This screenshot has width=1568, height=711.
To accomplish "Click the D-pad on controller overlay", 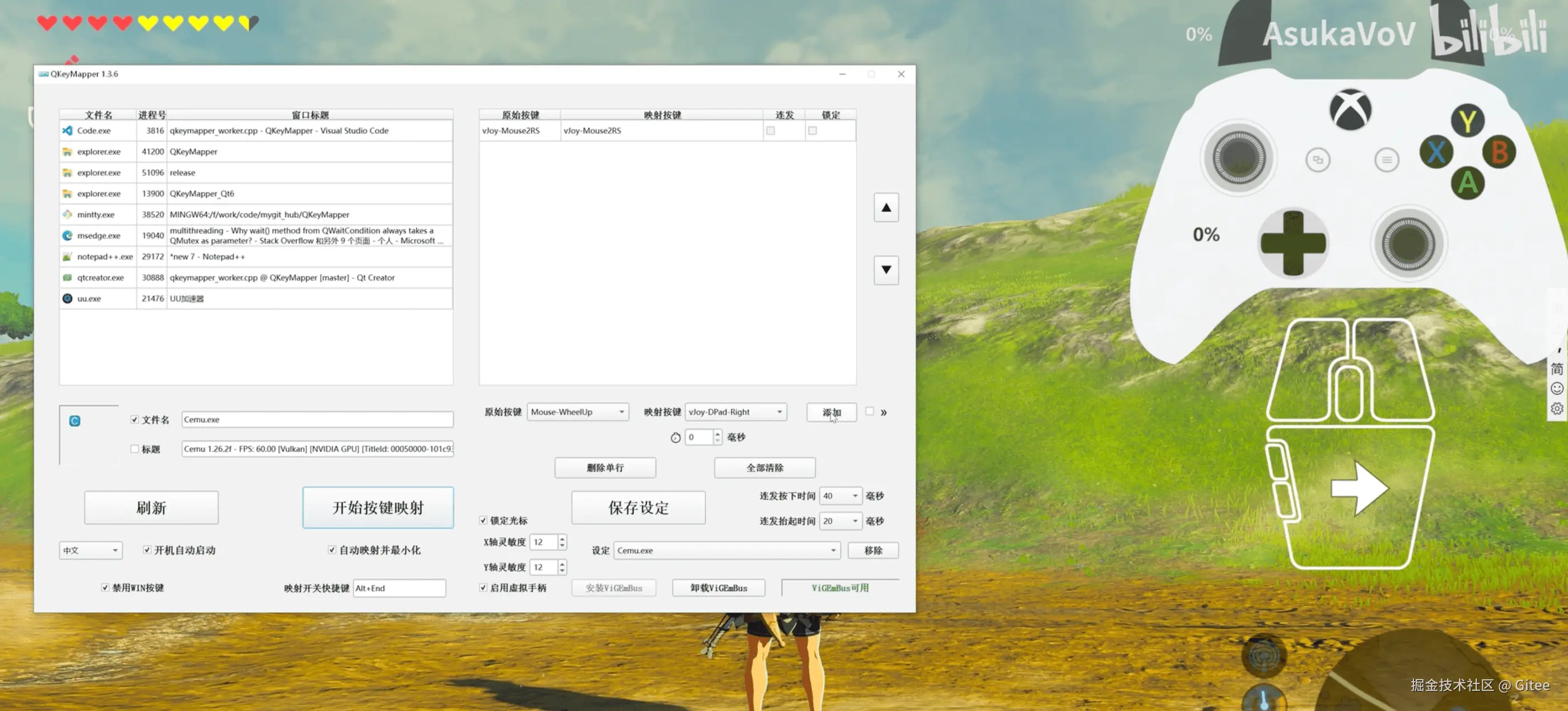I will point(1292,243).
